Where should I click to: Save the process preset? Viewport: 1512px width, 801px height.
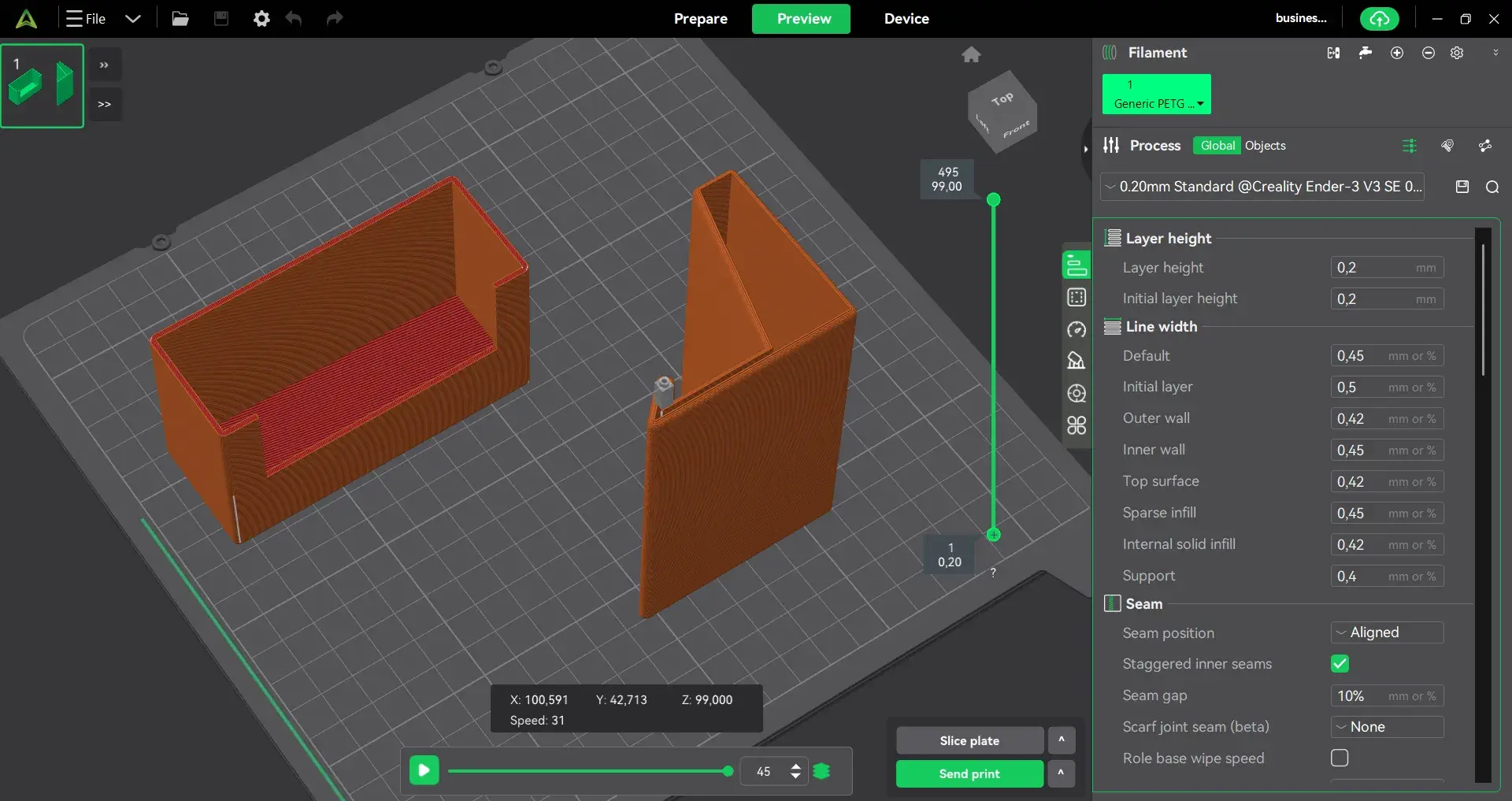1462,187
